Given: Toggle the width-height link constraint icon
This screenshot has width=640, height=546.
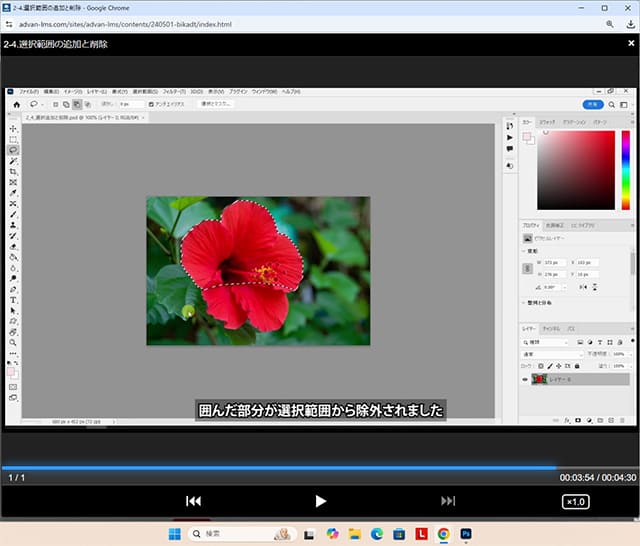Looking at the screenshot, I should (x=528, y=268).
